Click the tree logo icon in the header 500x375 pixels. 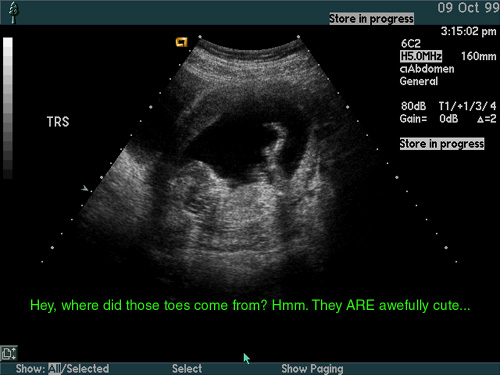[13, 13]
